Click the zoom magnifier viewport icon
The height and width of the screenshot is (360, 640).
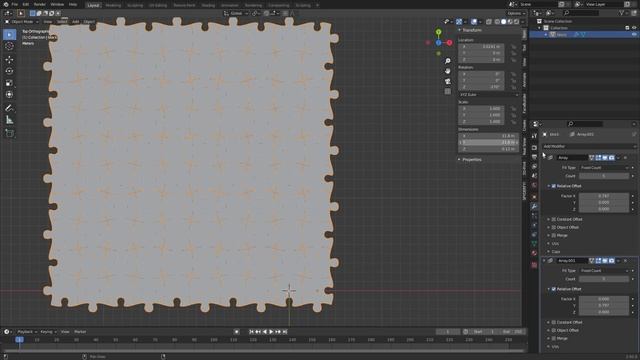pos(448,61)
